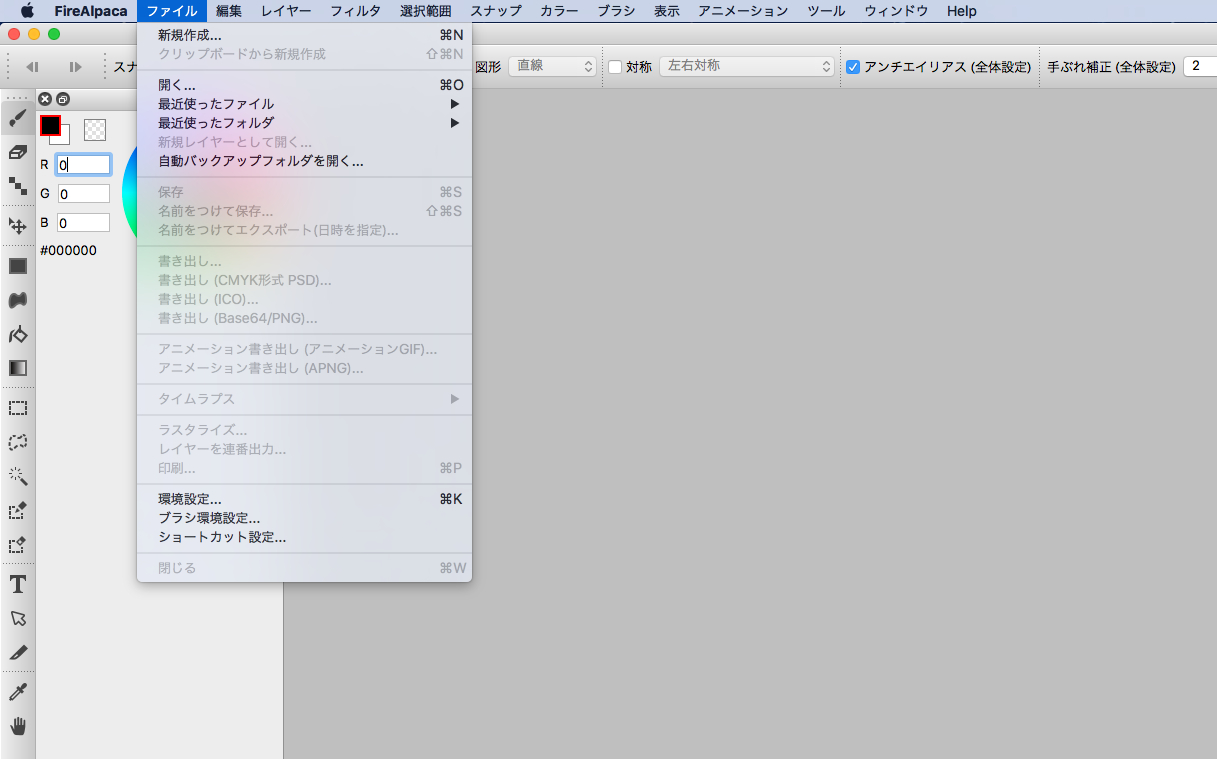Screen dimensions: 1217x759
Task: Open the スナップ menu
Action: click(x=496, y=11)
